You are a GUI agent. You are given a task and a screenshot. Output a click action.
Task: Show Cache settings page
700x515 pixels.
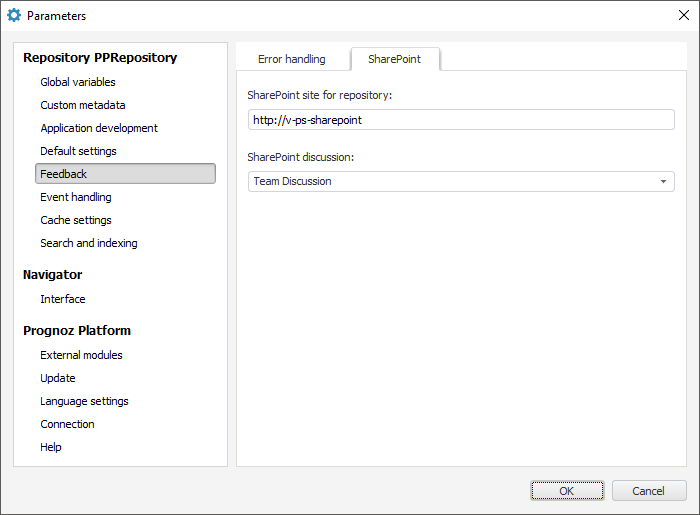pos(76,220)
